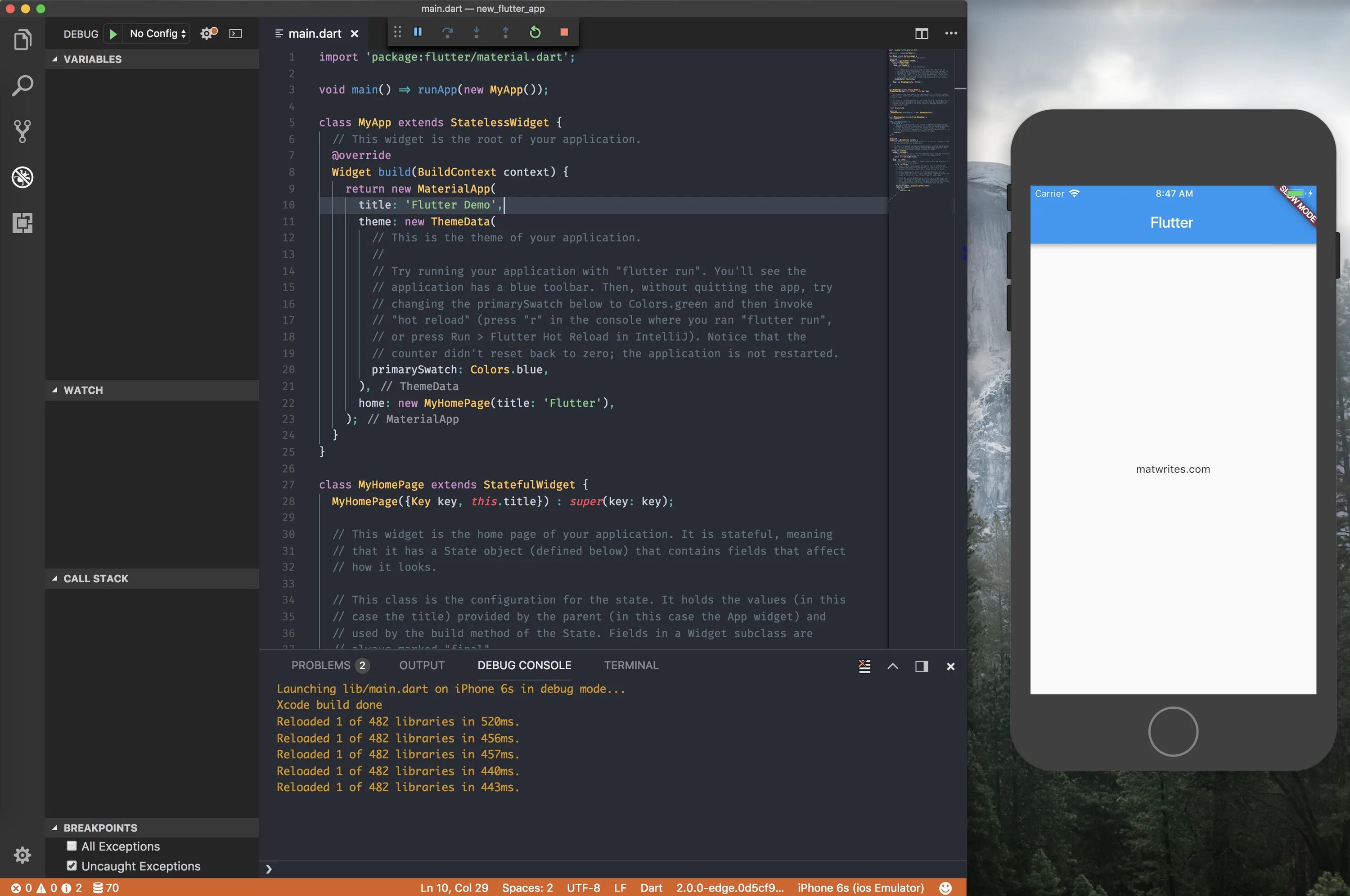Disable the Uncaught Exceptions breakpoint
1350x896 pixels.
click(x=72, y=866)
